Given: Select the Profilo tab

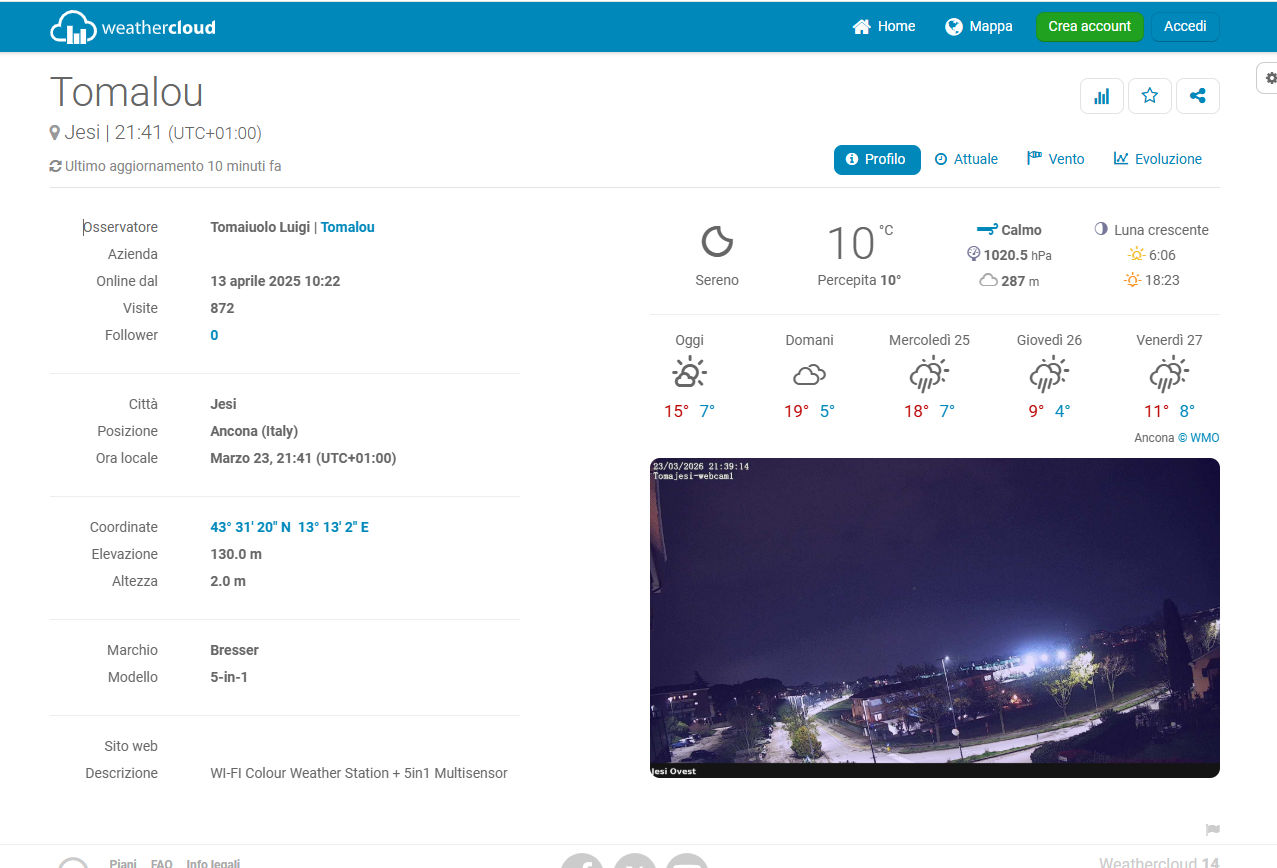Looking at the screenshot, I should point(876,160).
